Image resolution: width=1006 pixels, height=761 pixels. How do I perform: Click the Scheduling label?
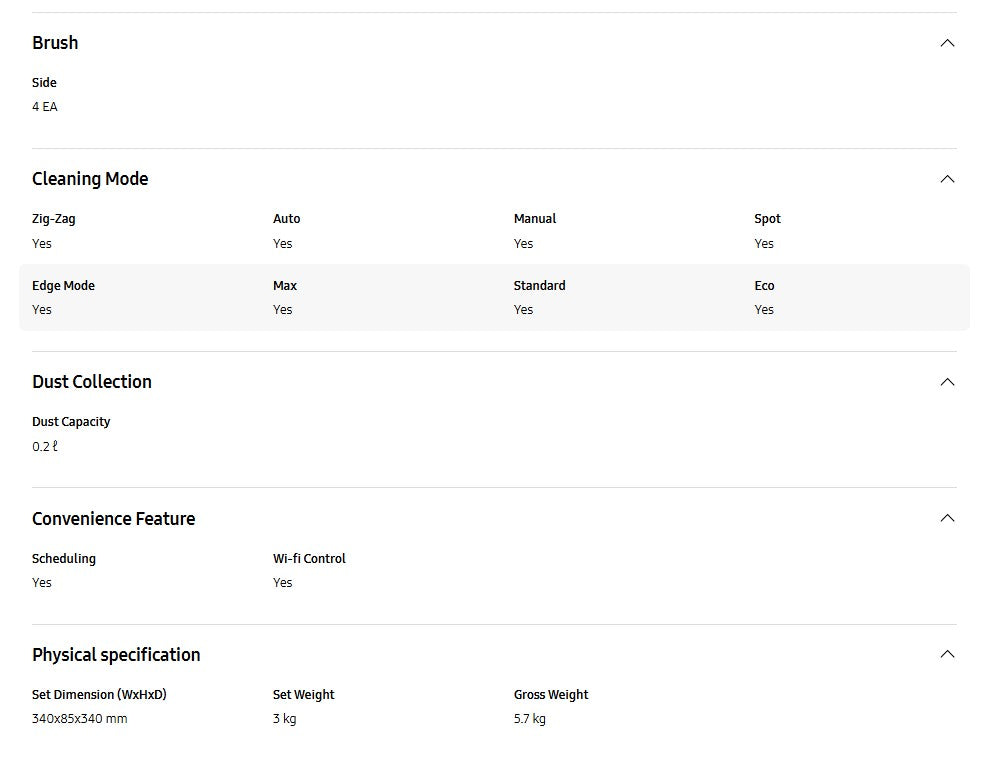[64, 559]
